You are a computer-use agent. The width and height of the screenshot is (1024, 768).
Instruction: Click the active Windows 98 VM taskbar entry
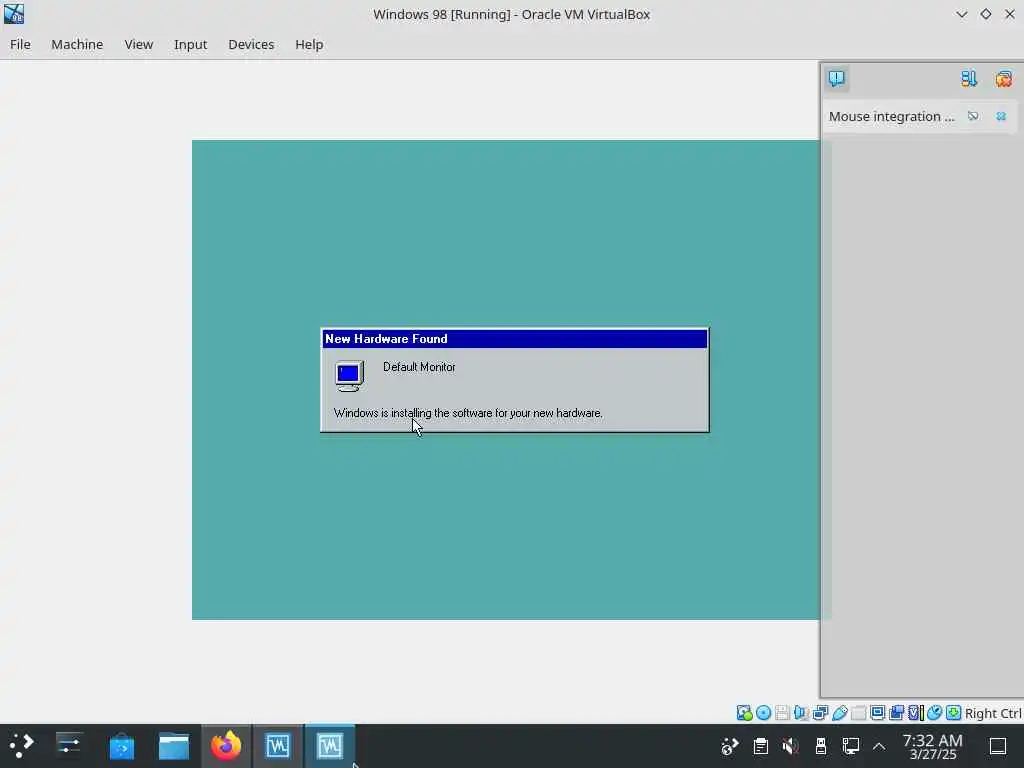[x=330, y=746]
